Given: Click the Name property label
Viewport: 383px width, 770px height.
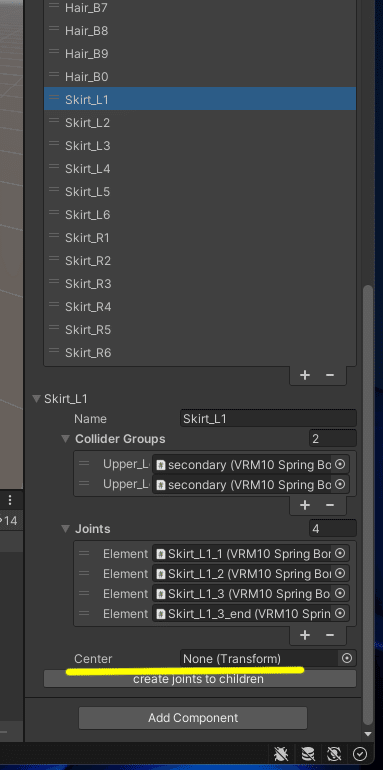Looking at the screenshot, I should pyautogui.click(x=90, y=419).
